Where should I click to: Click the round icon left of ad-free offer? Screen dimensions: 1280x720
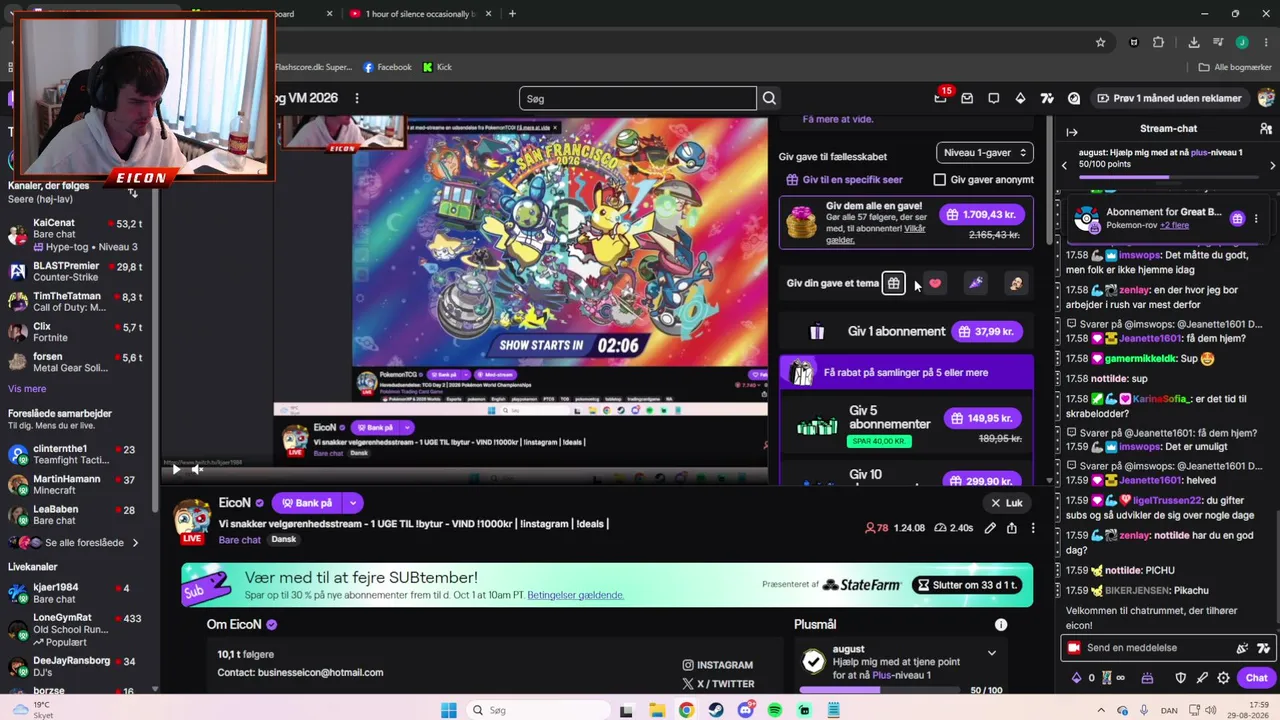point(1074,98)
